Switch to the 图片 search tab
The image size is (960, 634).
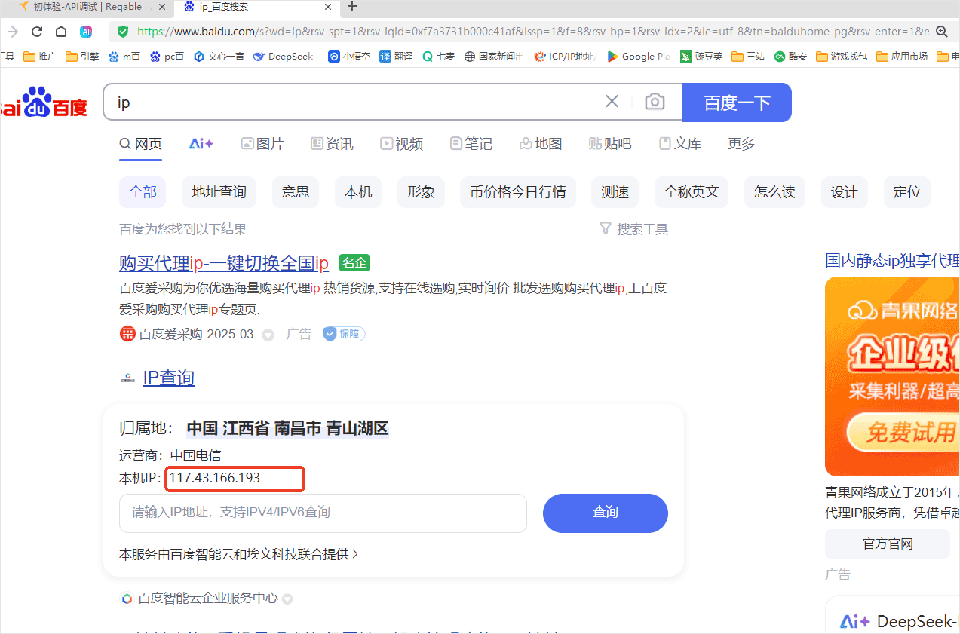263,143
